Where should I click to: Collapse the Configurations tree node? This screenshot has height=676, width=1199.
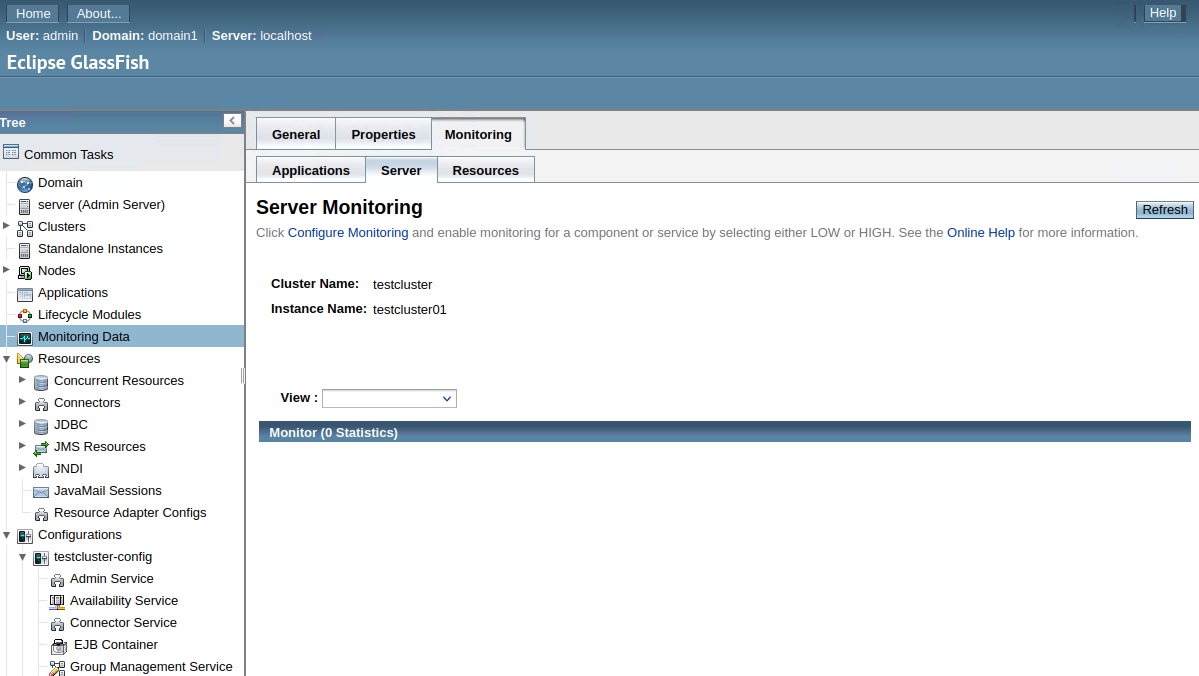click(x=6, y=535)
